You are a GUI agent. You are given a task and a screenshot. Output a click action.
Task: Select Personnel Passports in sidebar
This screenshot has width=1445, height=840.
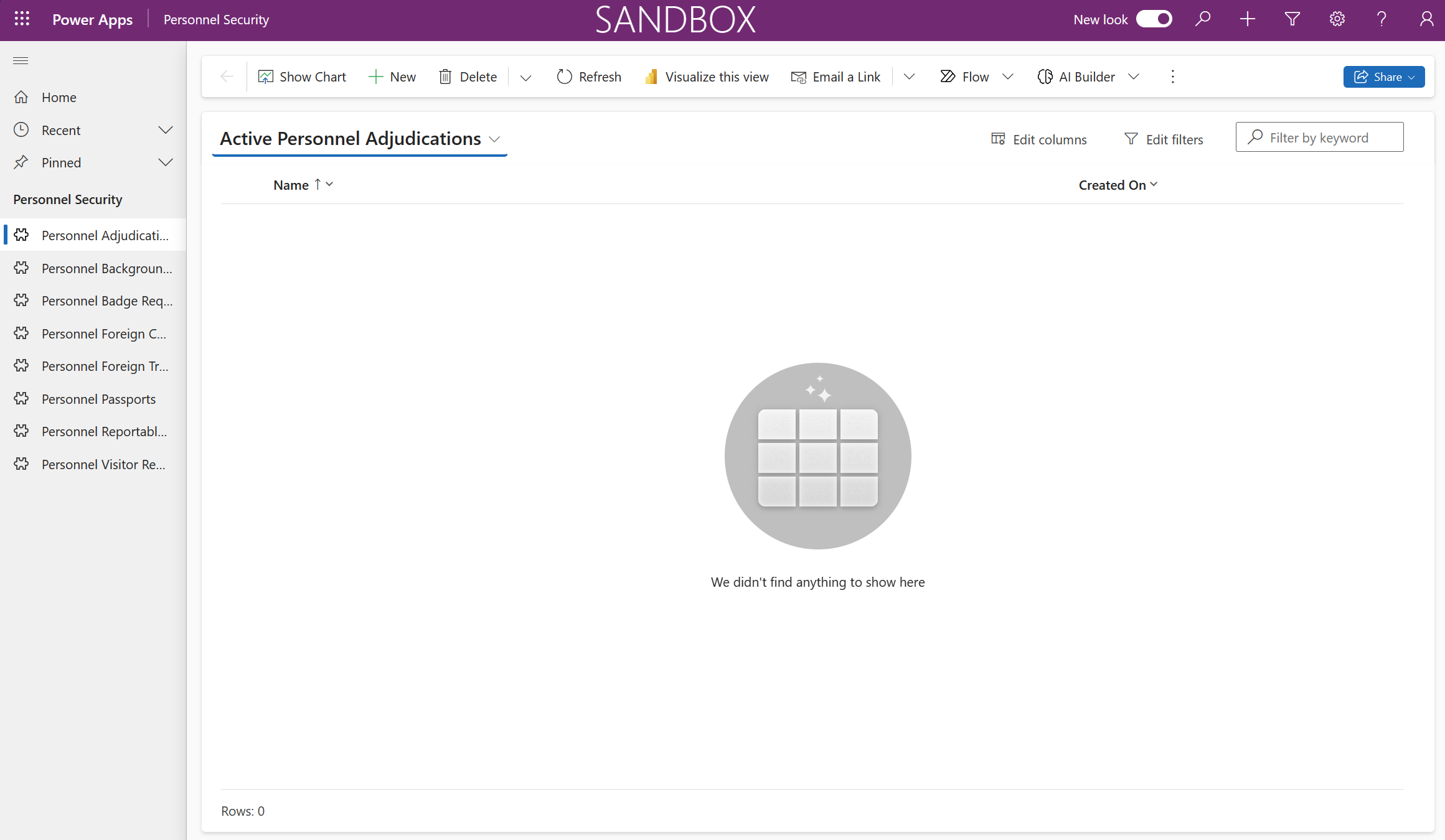[98, 399]
